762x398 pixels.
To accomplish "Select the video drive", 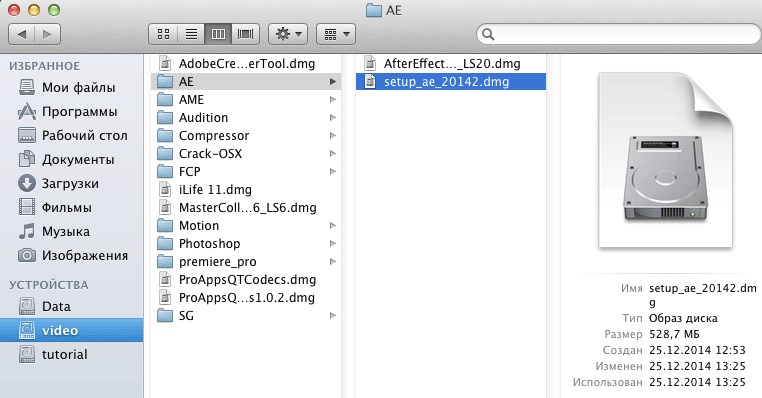I will pyautogui.click(x=71, y=330).
